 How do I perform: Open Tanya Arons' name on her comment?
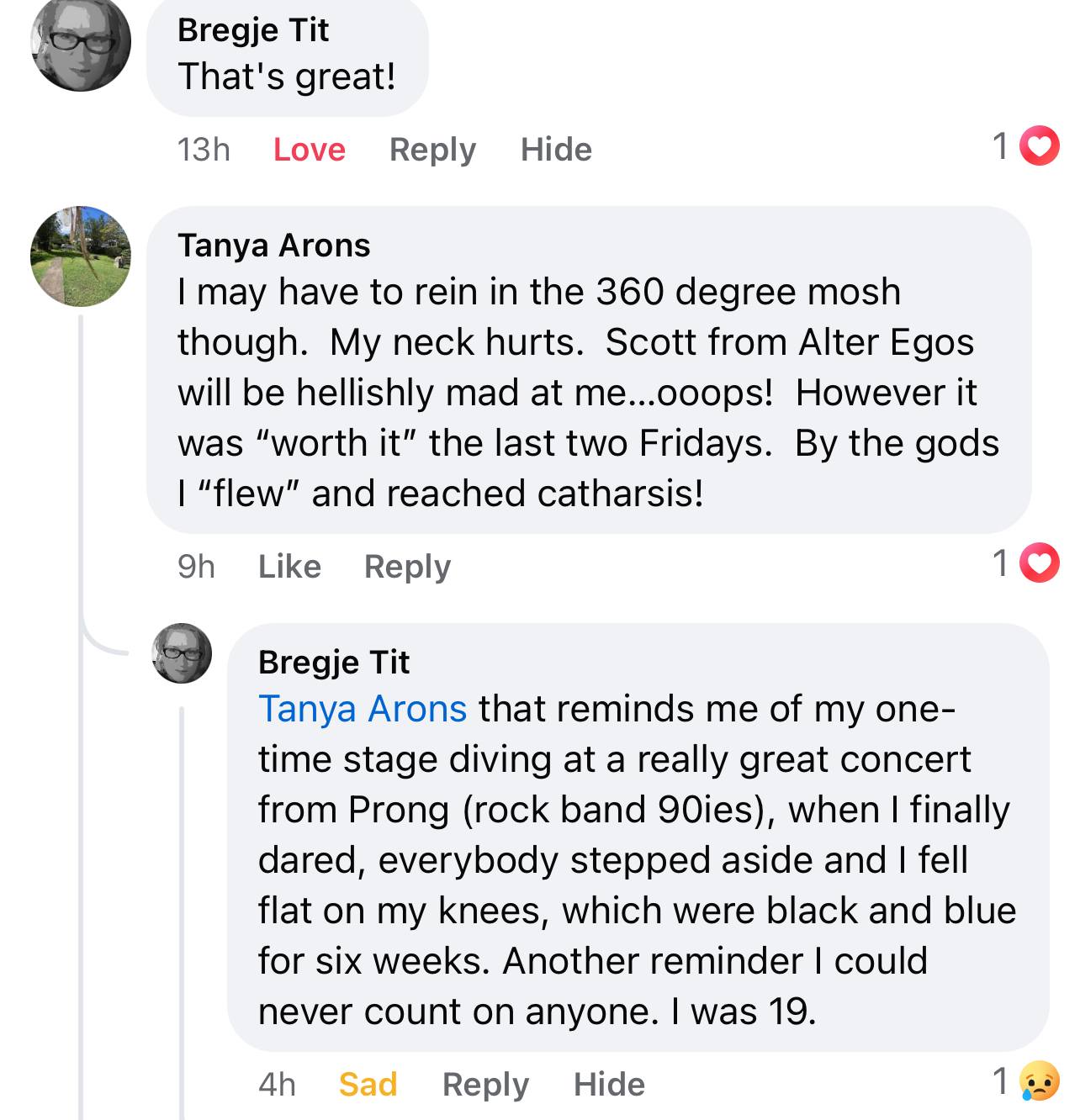click(274, 246)
